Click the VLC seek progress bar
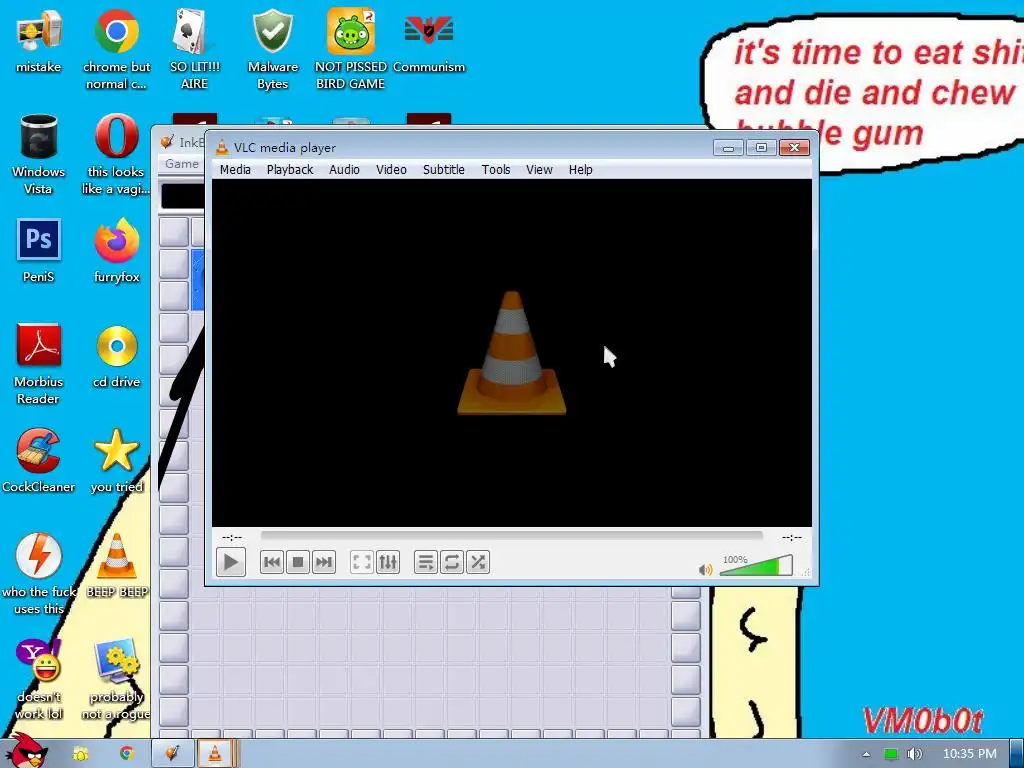 coord(511,536)
